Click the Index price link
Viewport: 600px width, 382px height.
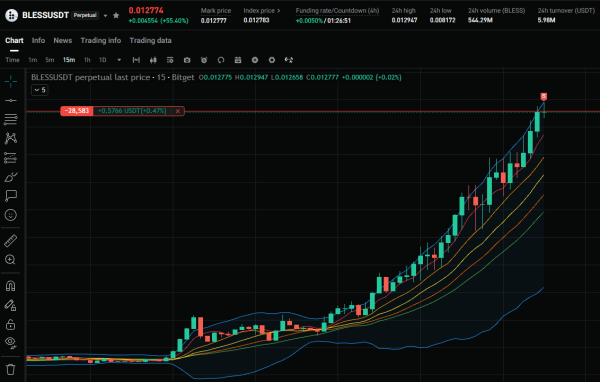coord(262,11)
